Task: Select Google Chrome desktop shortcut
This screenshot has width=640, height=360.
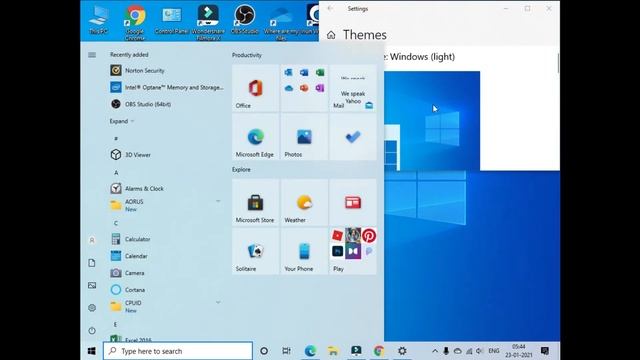Action: pyautogui.click(x=135, y=22)
